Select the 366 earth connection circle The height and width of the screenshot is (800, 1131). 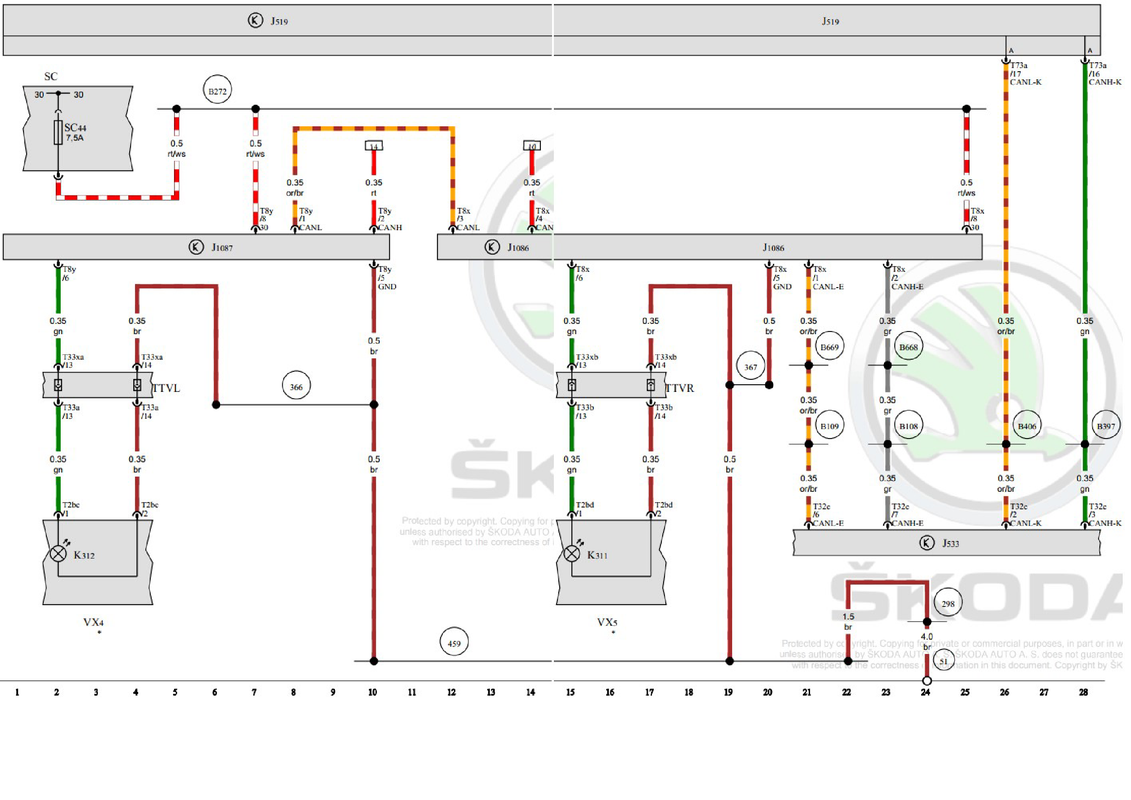click(296, 387)
